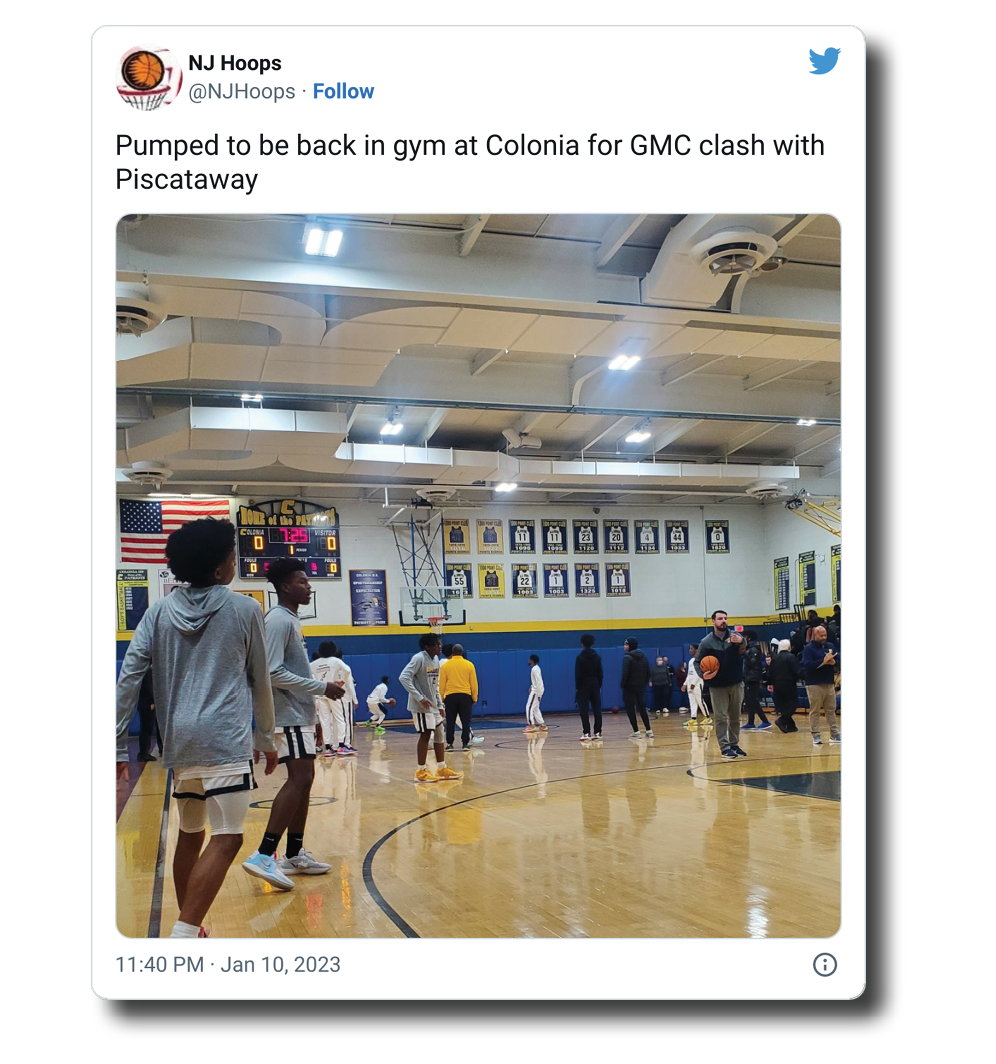Click the man holding a basketball
Viewport: 996px width, 1064px height.
pyautogui.click(x=725, y=680)
